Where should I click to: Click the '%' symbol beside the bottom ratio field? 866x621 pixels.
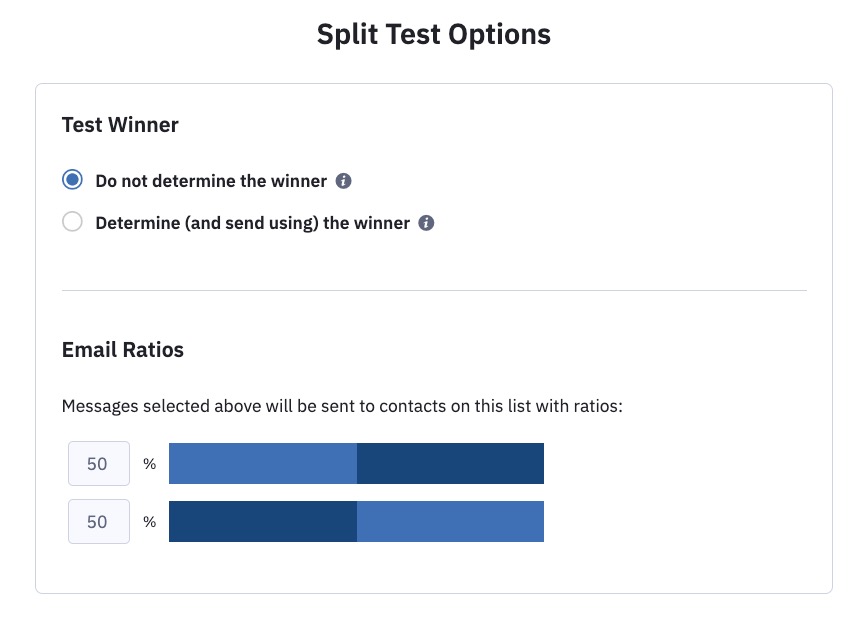[149, 521]
